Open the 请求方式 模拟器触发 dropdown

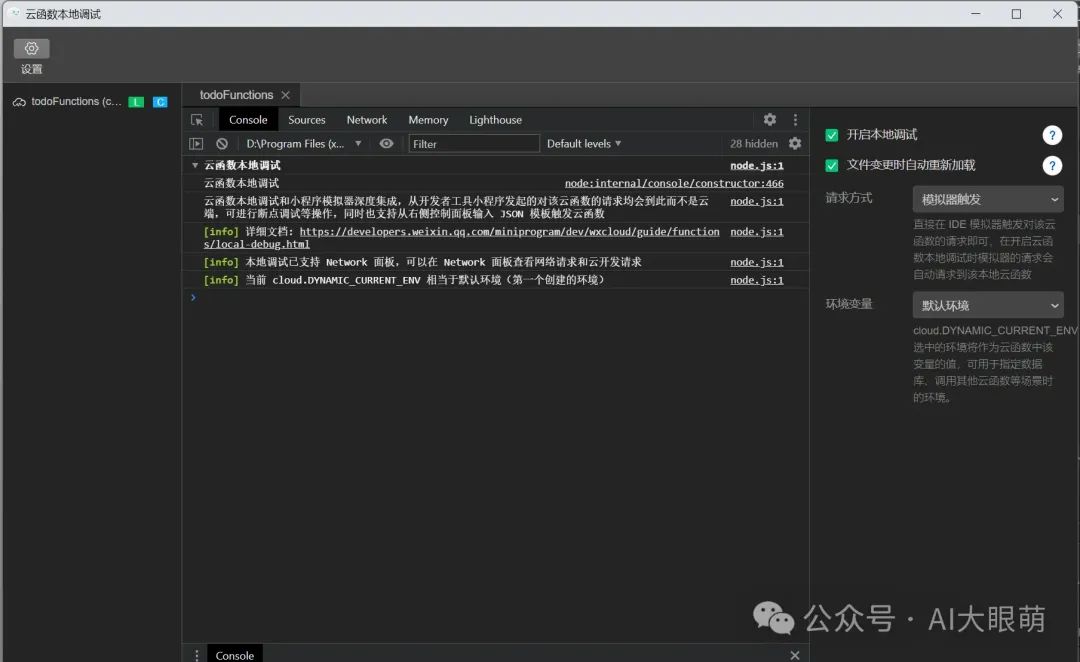click(x=988, y=199)
